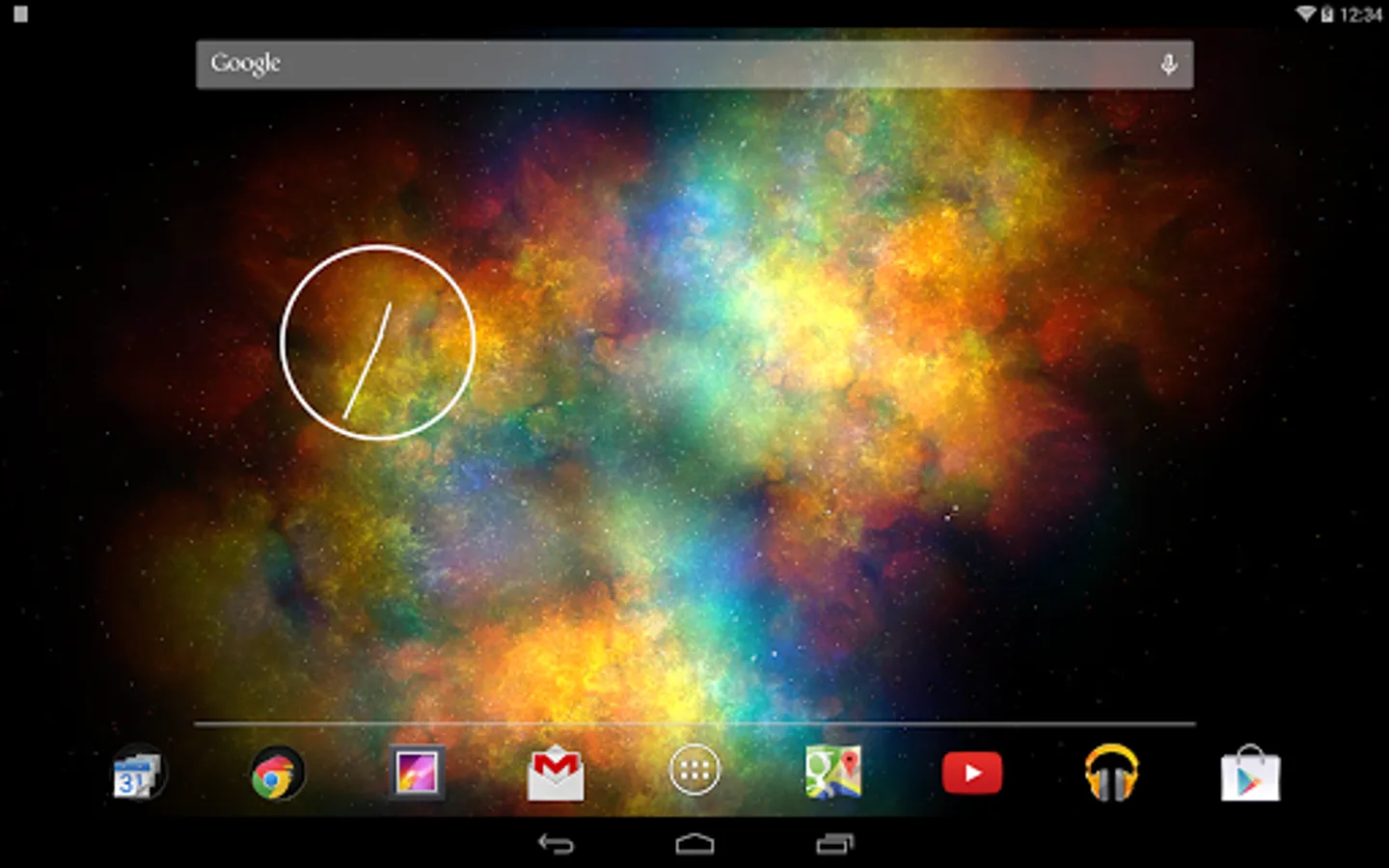Open the recent apps overview
This screenshot has height=868, width=1389.
834,845
